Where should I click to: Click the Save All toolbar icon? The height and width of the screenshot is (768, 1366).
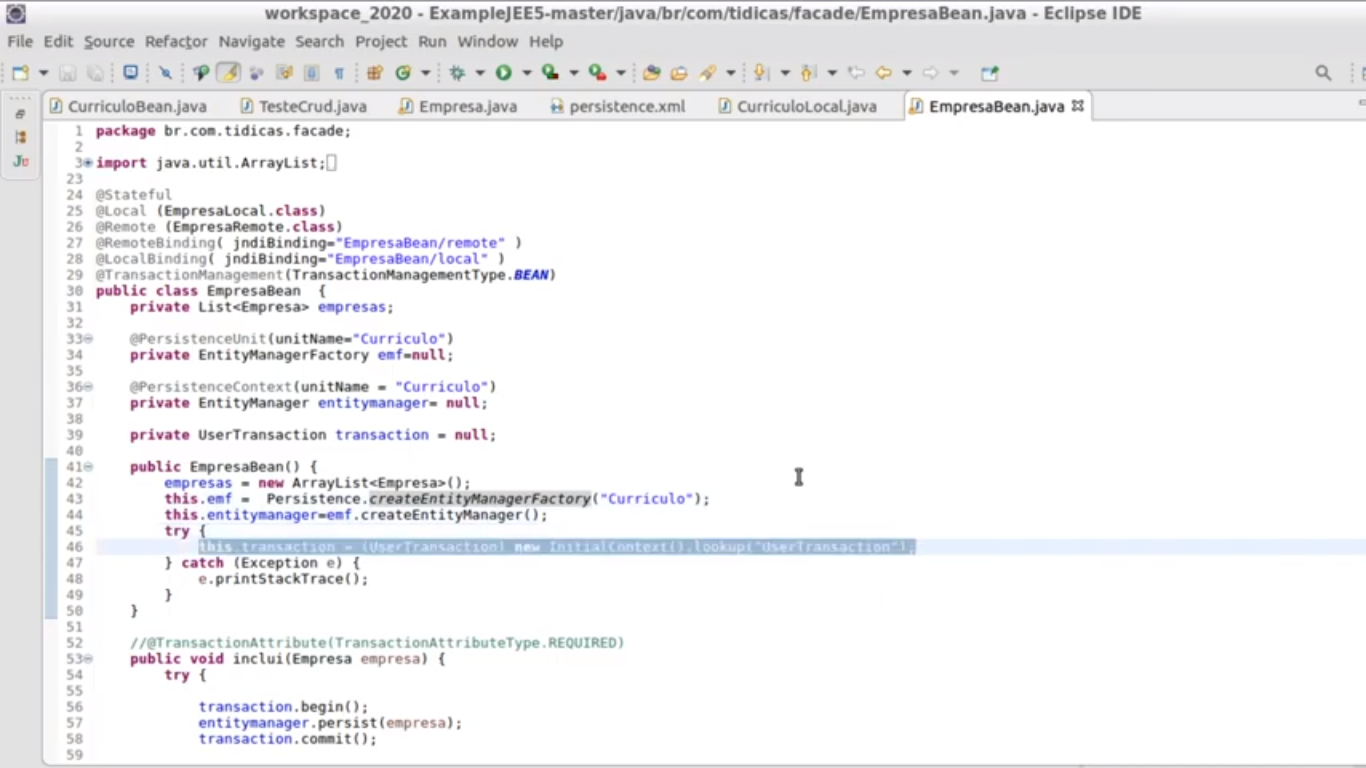pyautogui.click(x=95, y=73)
